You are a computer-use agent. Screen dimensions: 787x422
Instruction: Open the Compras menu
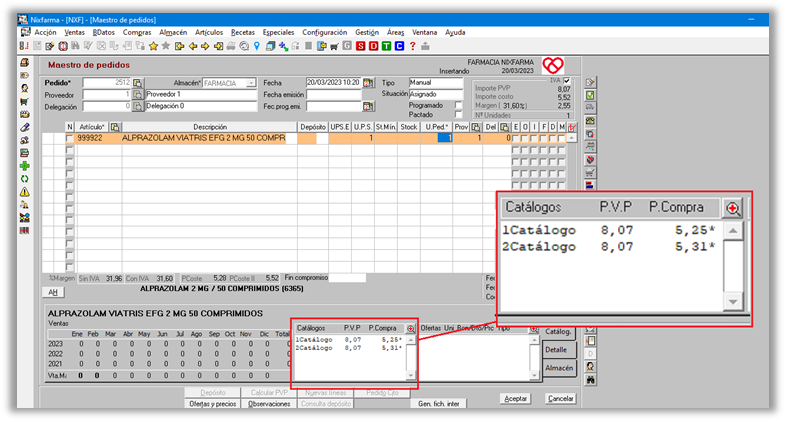pyautogui.click(x=137, y=32)
